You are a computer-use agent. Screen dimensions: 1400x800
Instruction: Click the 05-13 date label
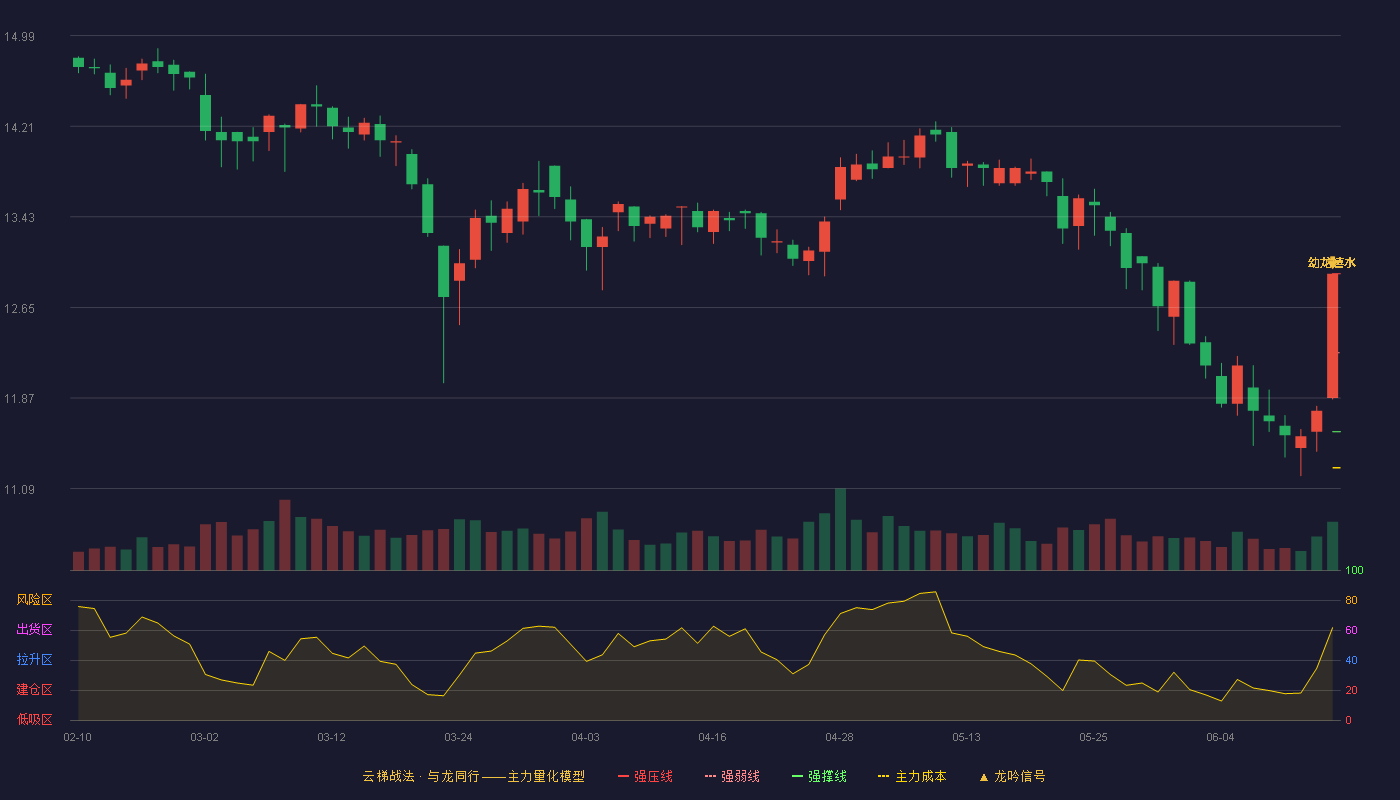click(966, 737)
